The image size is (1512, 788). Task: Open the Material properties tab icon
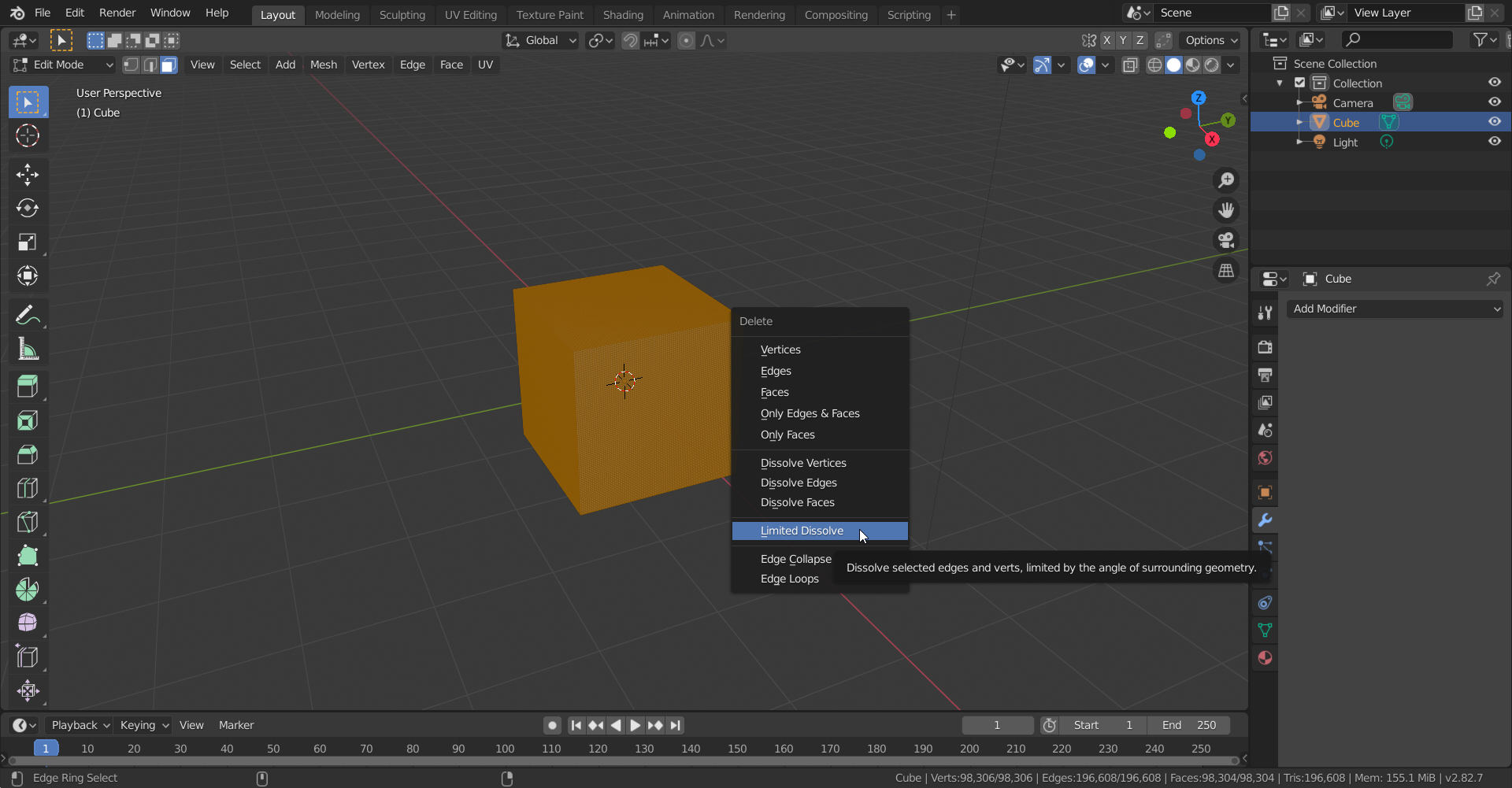1265,658
